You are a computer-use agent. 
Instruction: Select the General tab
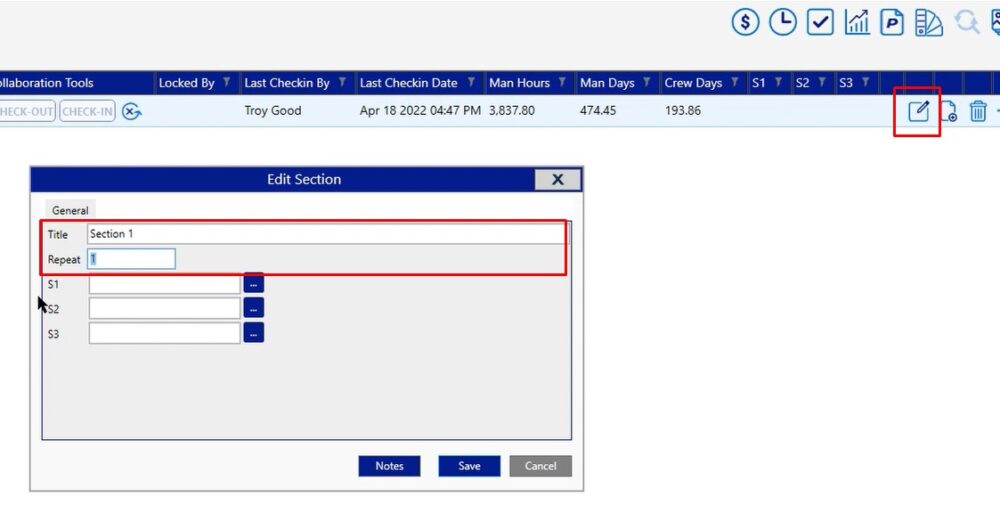coord(70,210)
